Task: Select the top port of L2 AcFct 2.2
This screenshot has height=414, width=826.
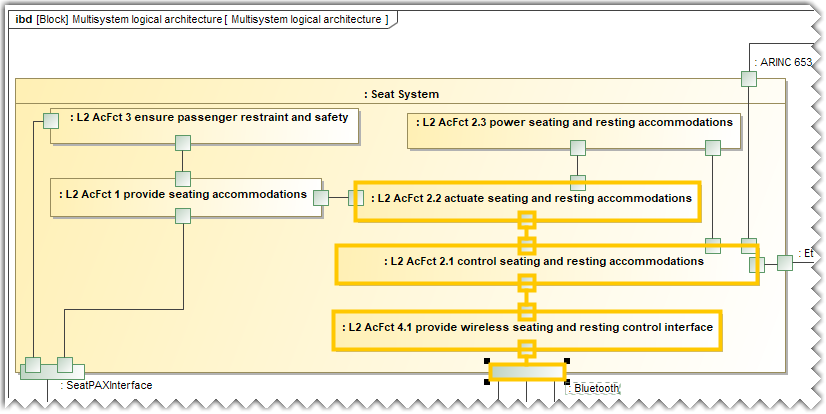Action: click(x=578, y=183)
